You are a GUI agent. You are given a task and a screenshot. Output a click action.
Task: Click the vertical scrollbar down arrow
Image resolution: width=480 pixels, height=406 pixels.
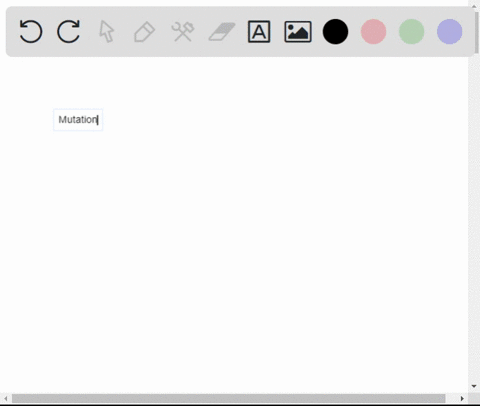click(474, 386)
